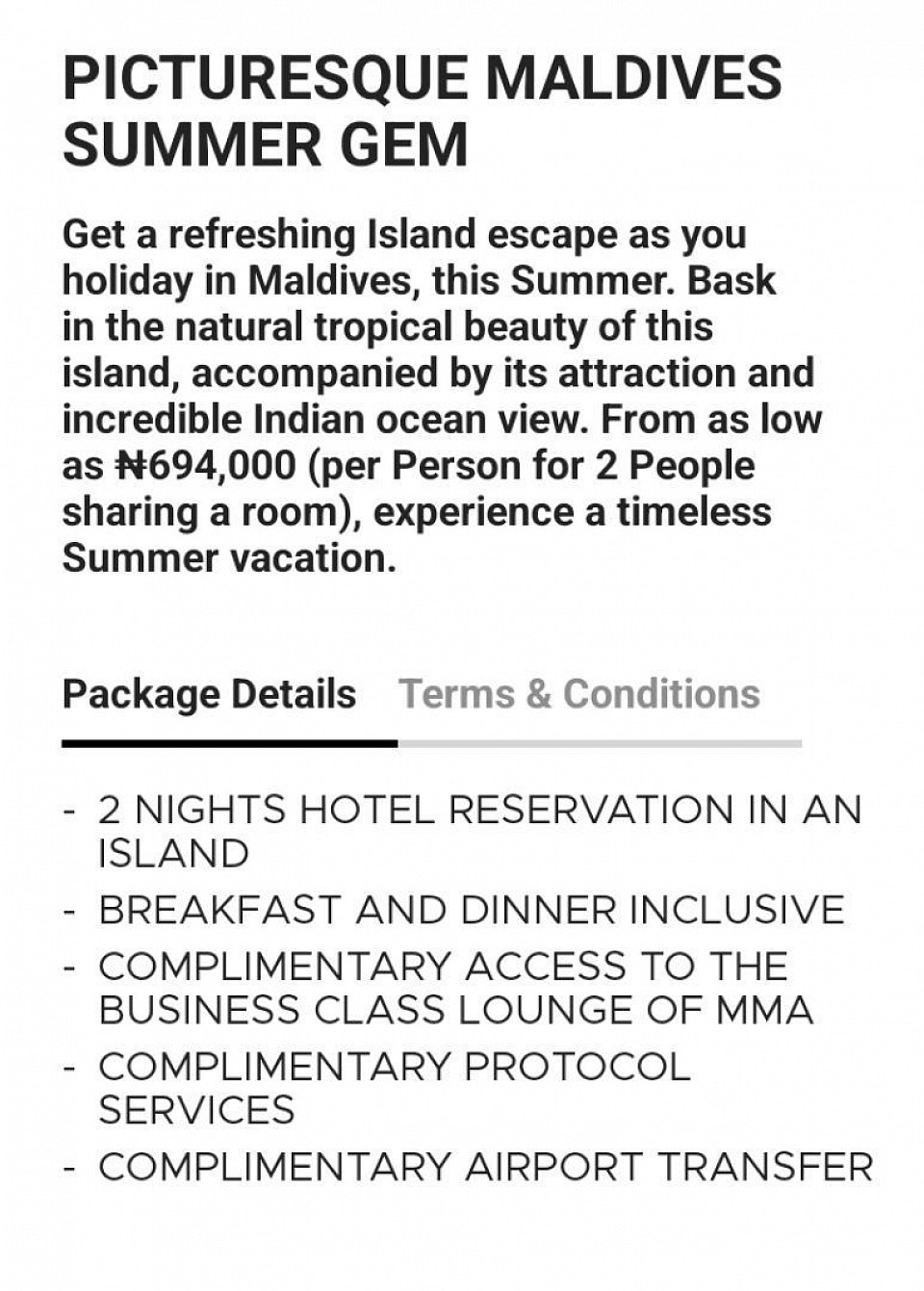Click the Picturesque Maldives Summer Gem heading

423,111
